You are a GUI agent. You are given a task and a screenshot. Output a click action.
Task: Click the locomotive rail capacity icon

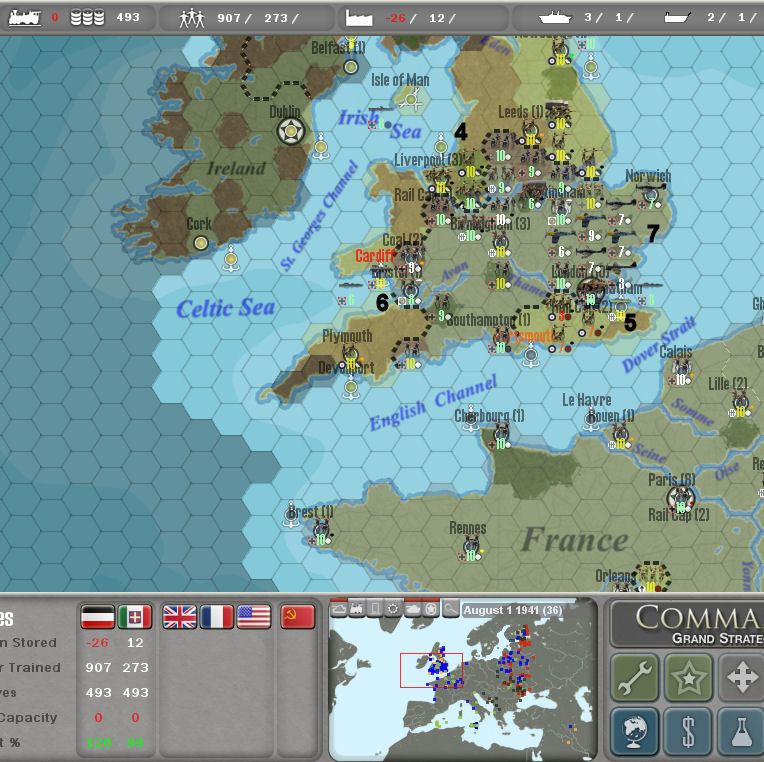25,18
